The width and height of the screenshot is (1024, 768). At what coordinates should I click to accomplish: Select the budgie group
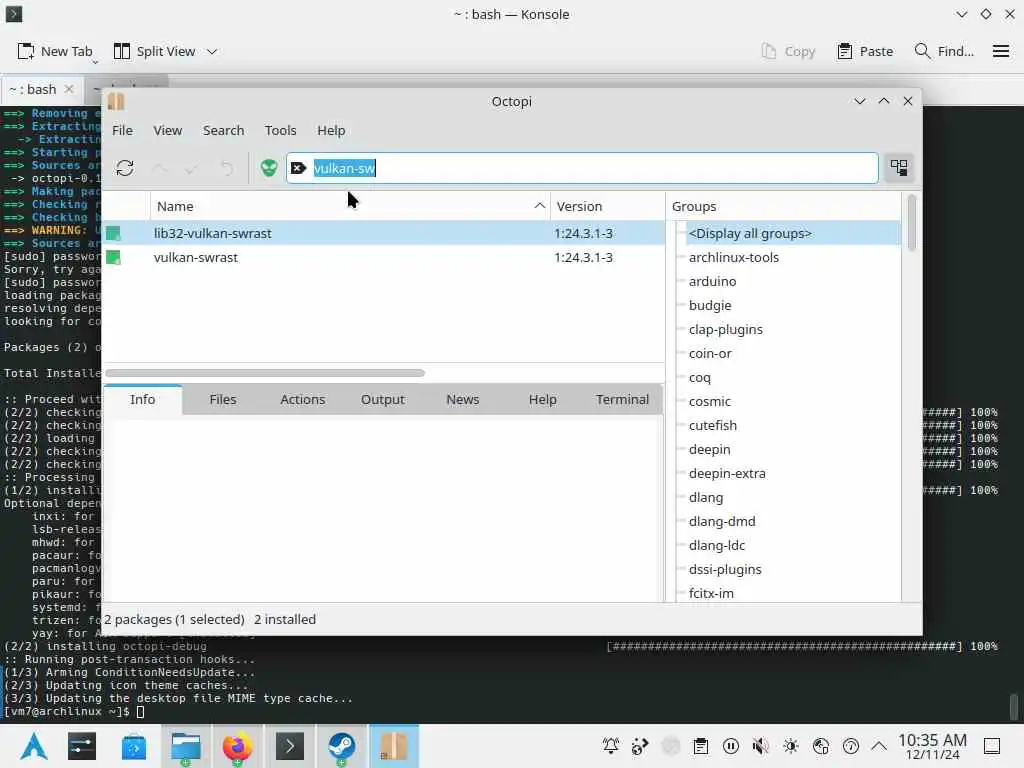coord(709,306)
